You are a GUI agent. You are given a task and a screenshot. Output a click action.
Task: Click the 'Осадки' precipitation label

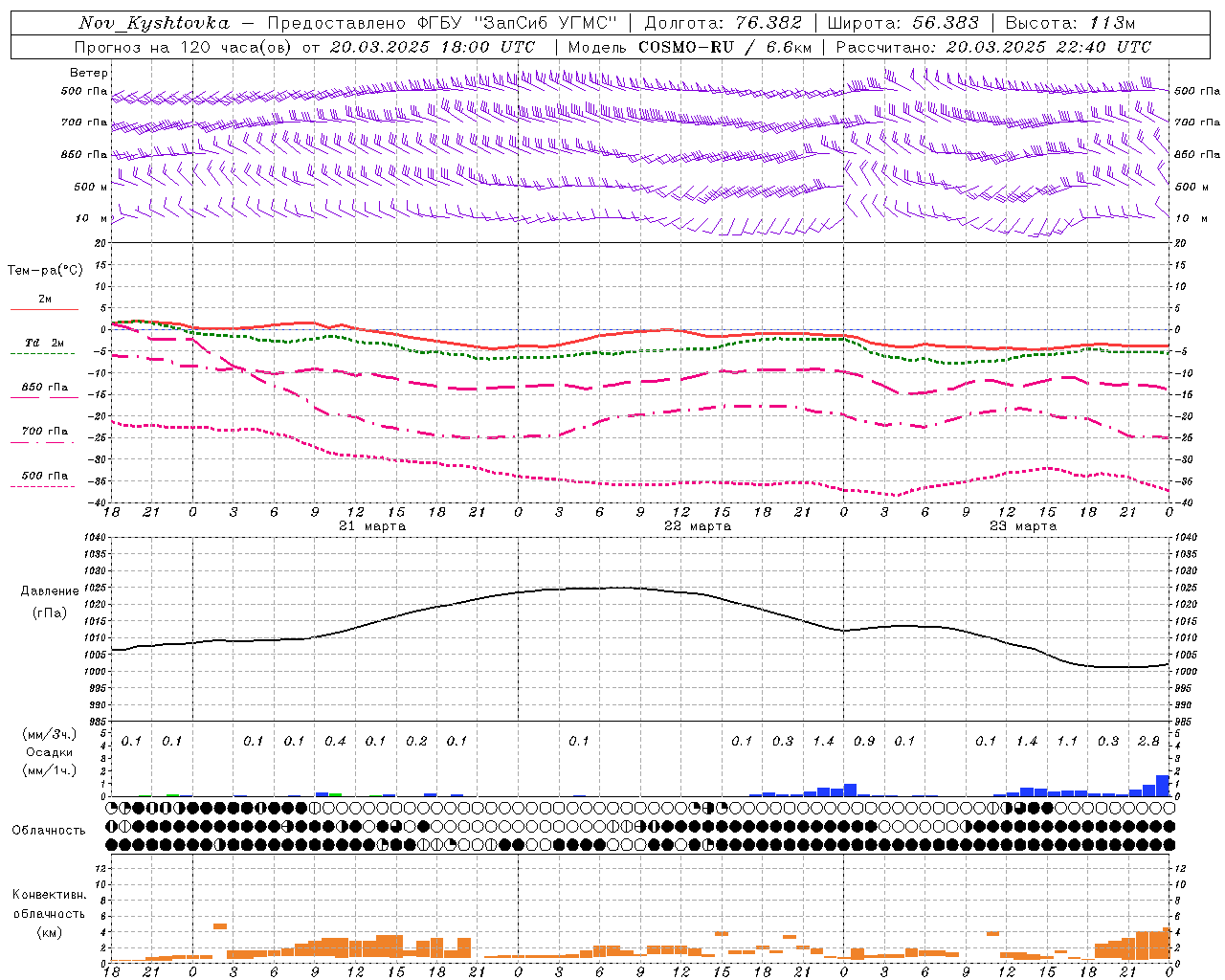50,752
